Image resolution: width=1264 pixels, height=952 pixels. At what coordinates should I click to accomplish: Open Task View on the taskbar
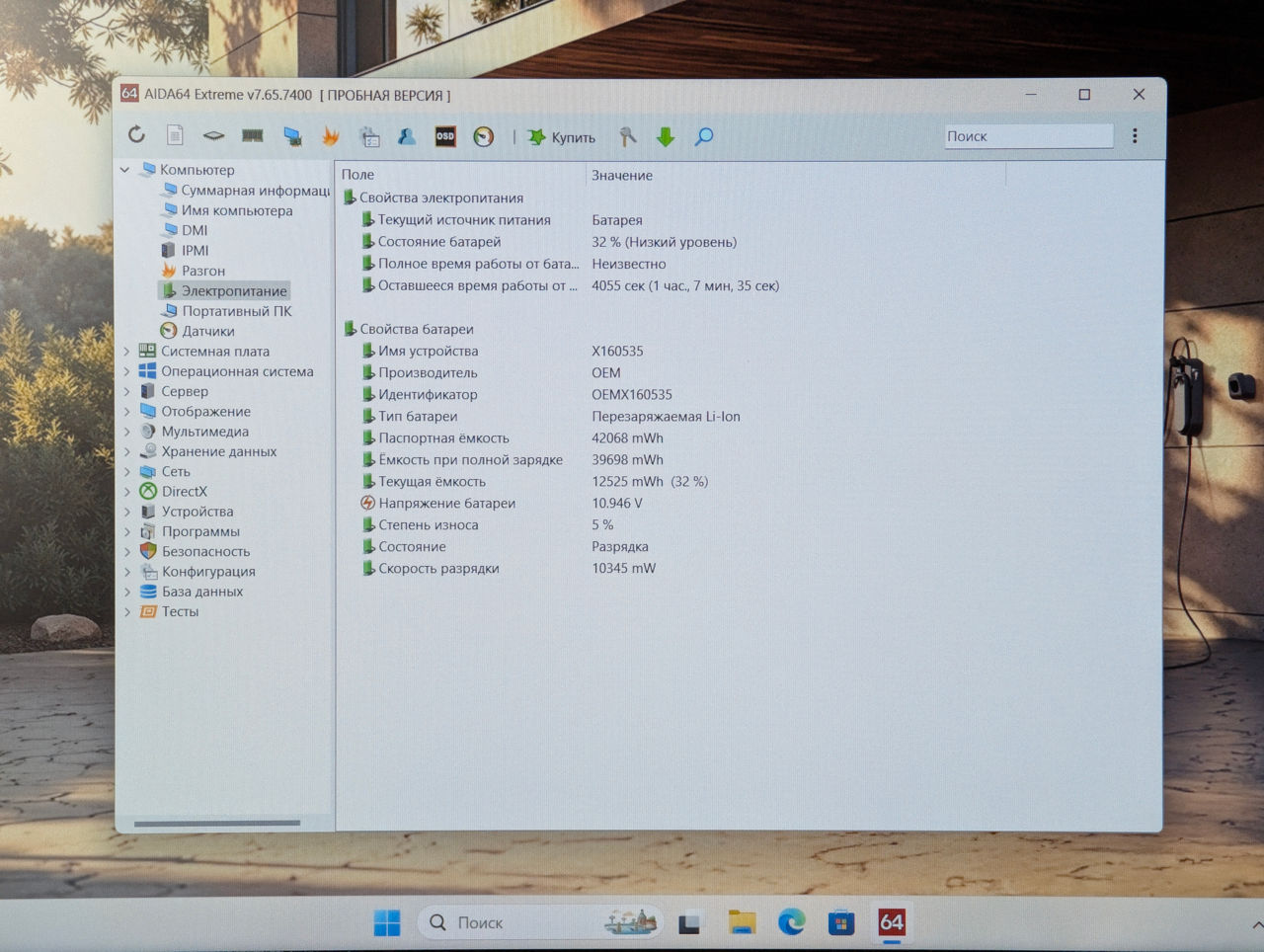click(689, 923)
